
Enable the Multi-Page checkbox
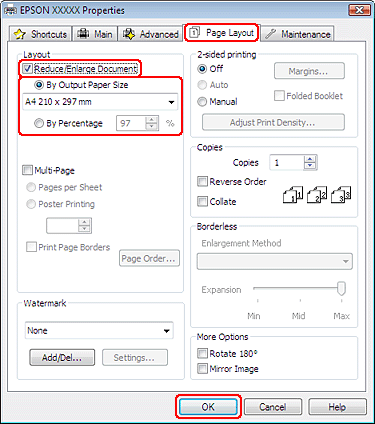click(x=27, y=170)
